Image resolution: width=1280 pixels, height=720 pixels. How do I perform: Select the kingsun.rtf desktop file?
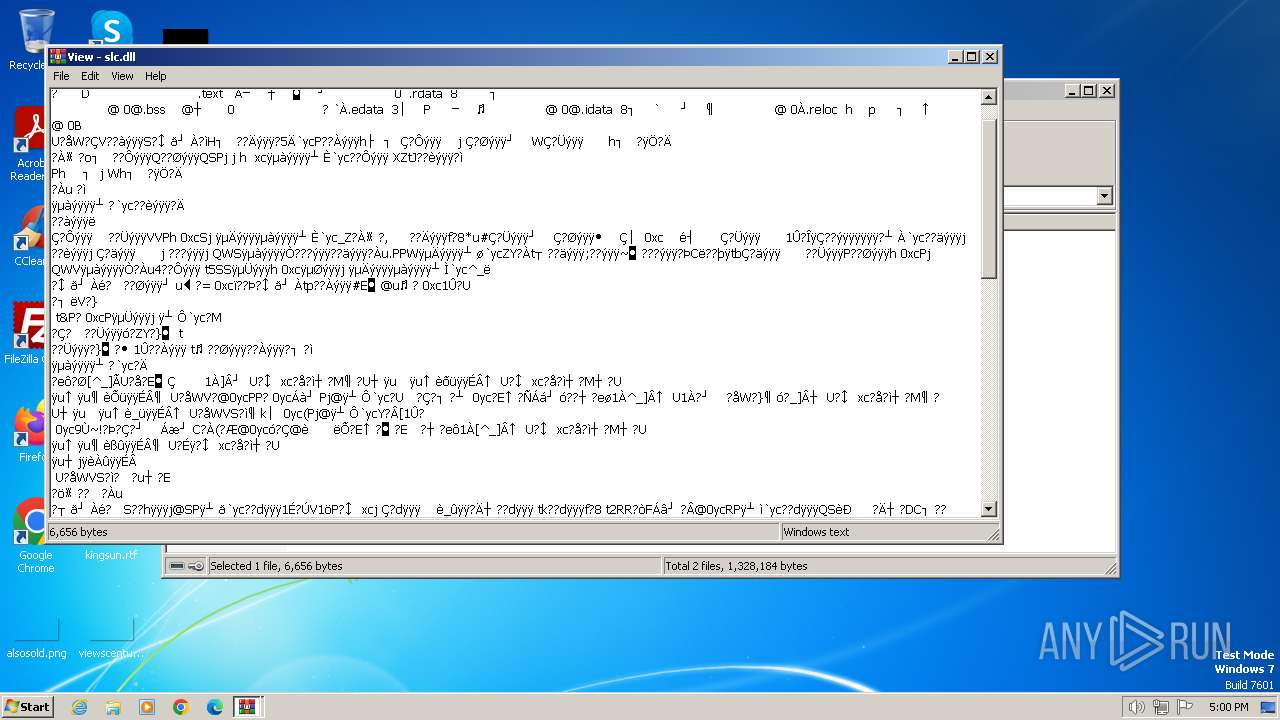coord(111,555)
